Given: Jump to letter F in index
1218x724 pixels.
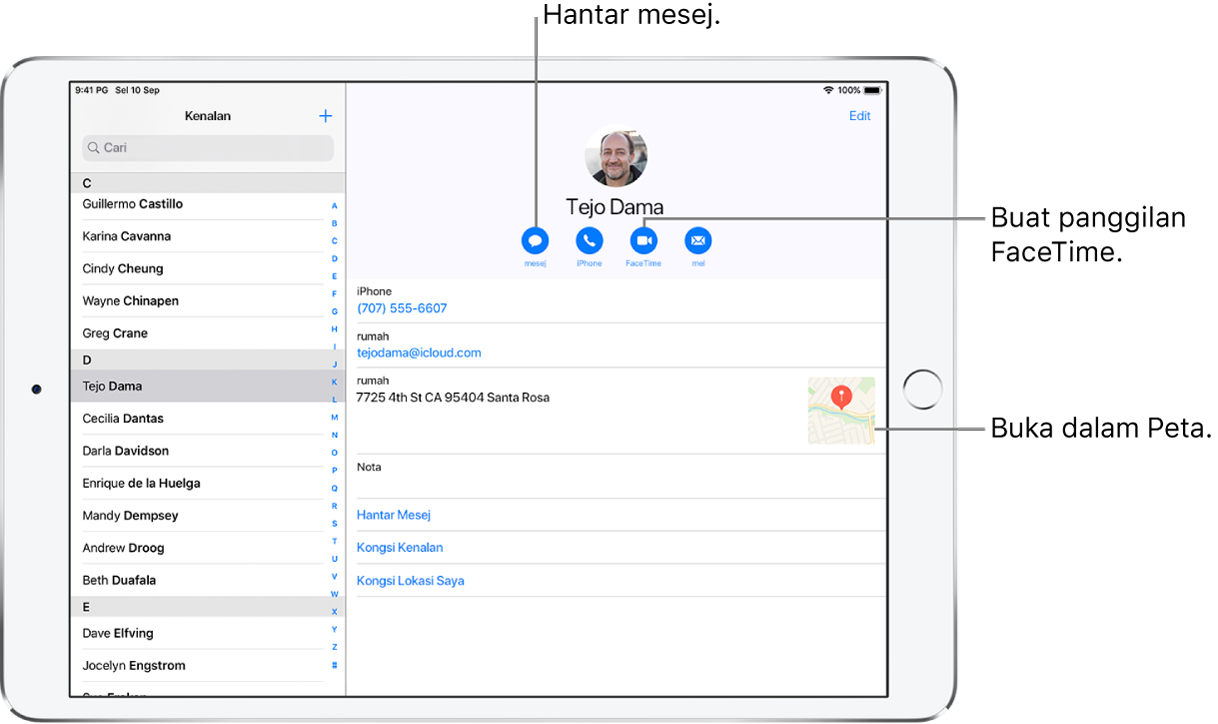Looking at the screenshot, I should (x=334, y=294).
